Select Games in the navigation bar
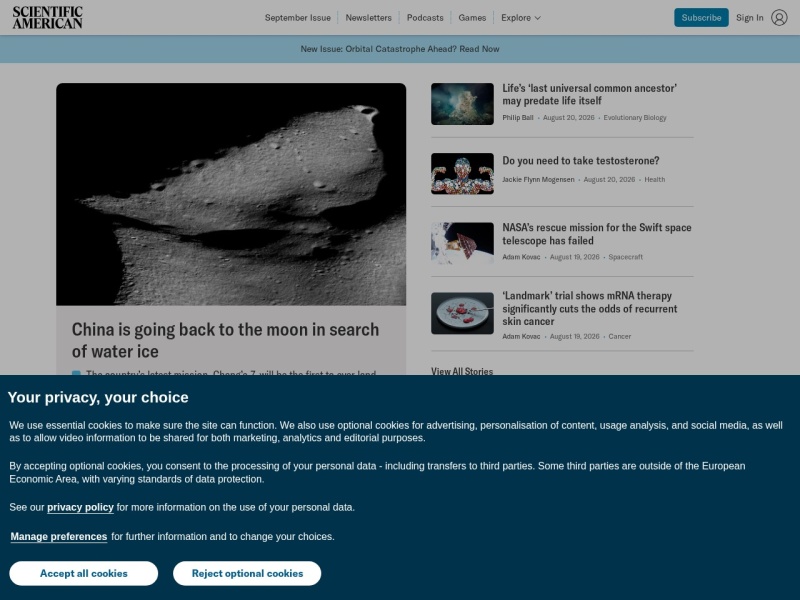 [472, 17]
